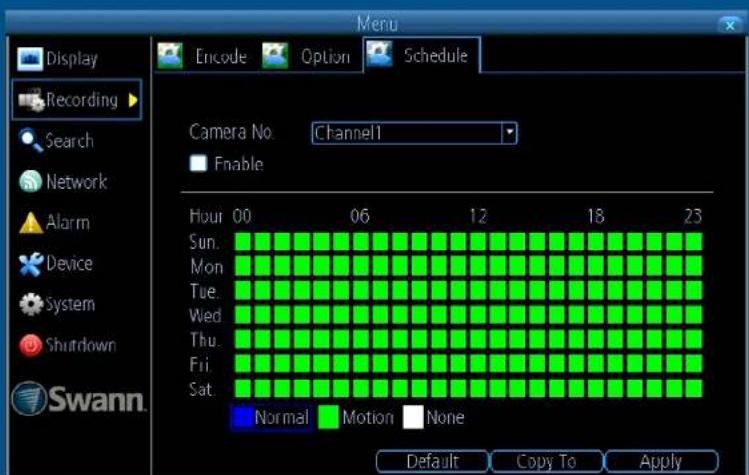Click the Device menu label
Screen dimensions: 749x475
pos(69,263)
